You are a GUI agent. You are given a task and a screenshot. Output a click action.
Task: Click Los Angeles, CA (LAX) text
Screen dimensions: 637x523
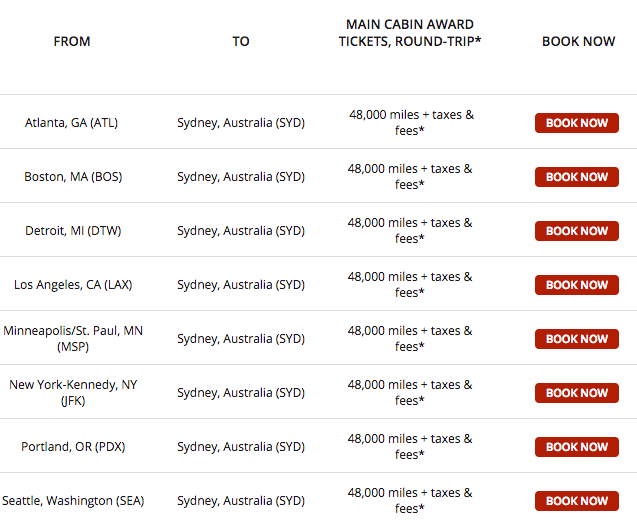[72, 285]
